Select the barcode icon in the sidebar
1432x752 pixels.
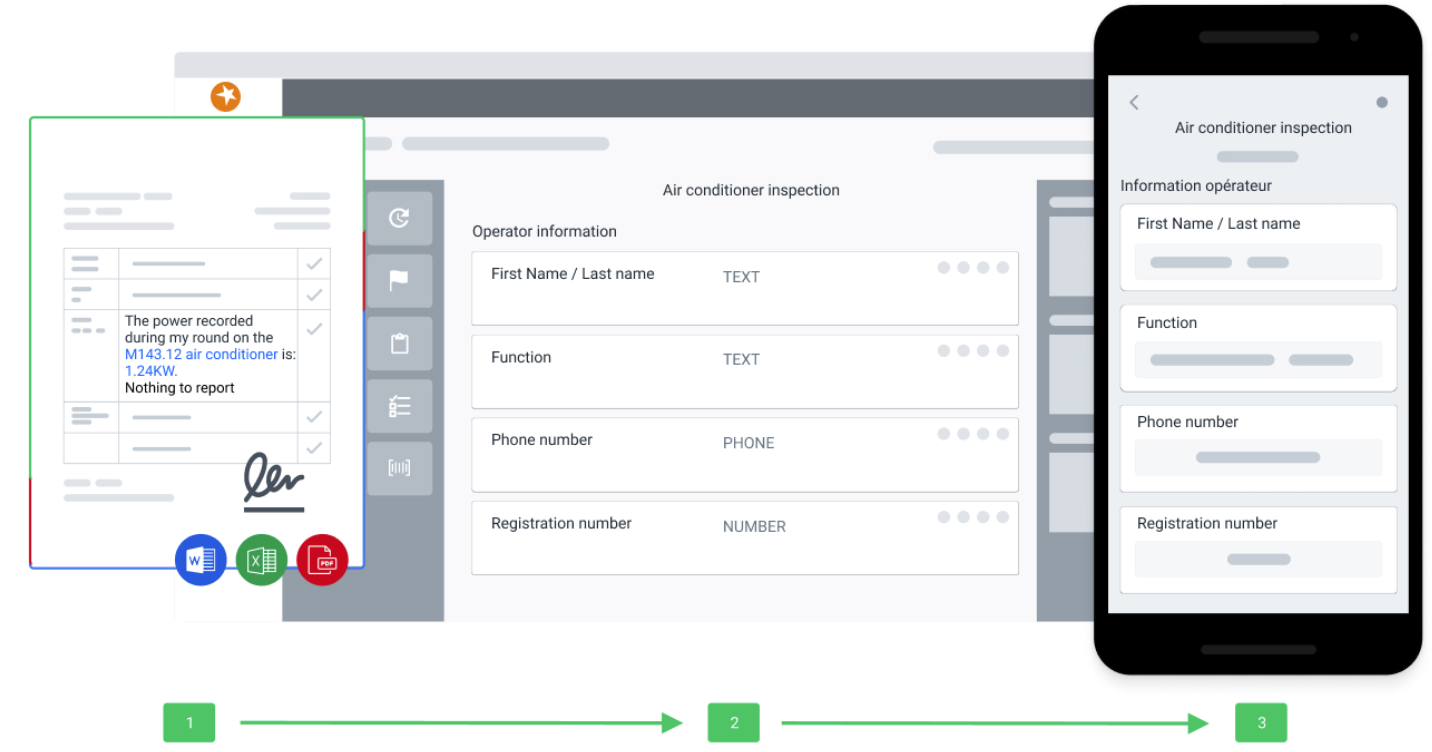399,468
